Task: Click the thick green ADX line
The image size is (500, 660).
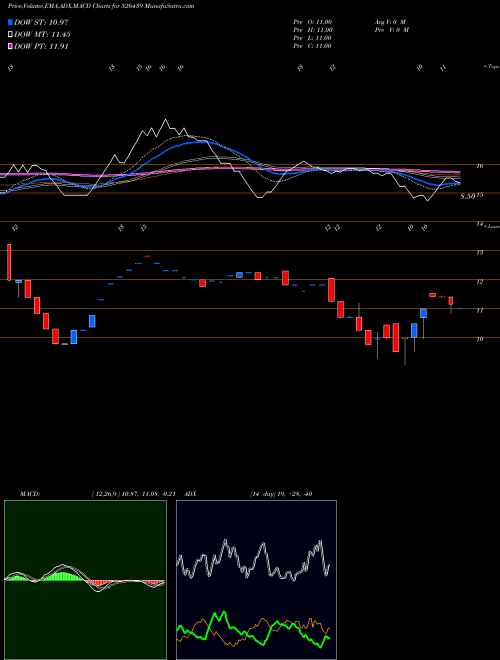Action: (253, 629)
